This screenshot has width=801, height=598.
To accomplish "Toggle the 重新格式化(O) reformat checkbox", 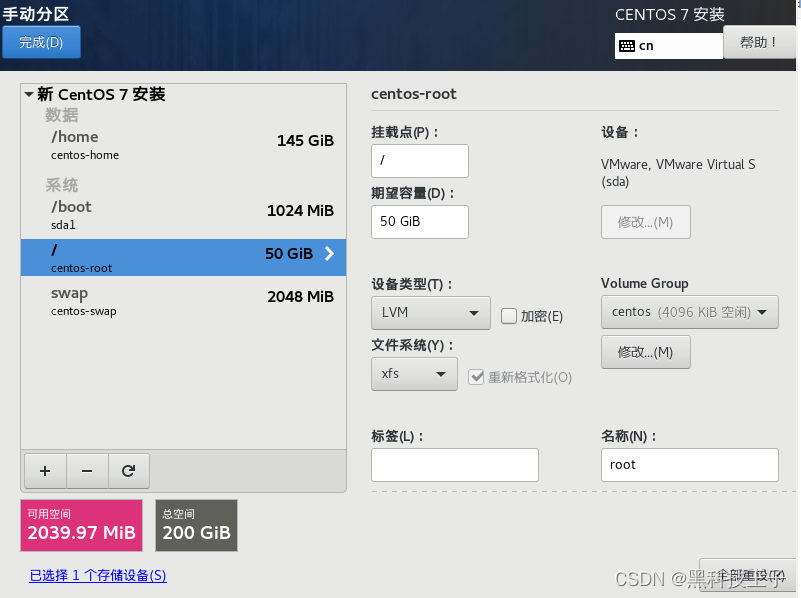I will [x=476, y=377].
